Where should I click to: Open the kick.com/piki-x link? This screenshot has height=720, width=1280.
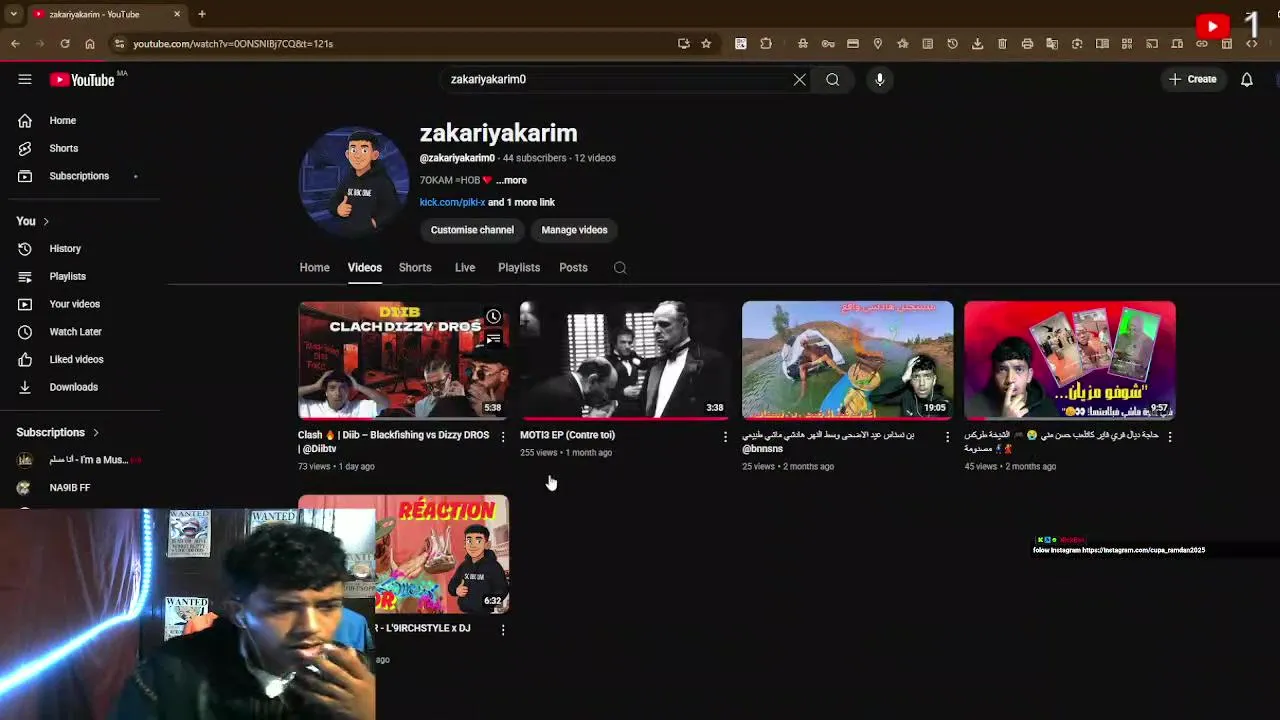(x=452, y=202)
